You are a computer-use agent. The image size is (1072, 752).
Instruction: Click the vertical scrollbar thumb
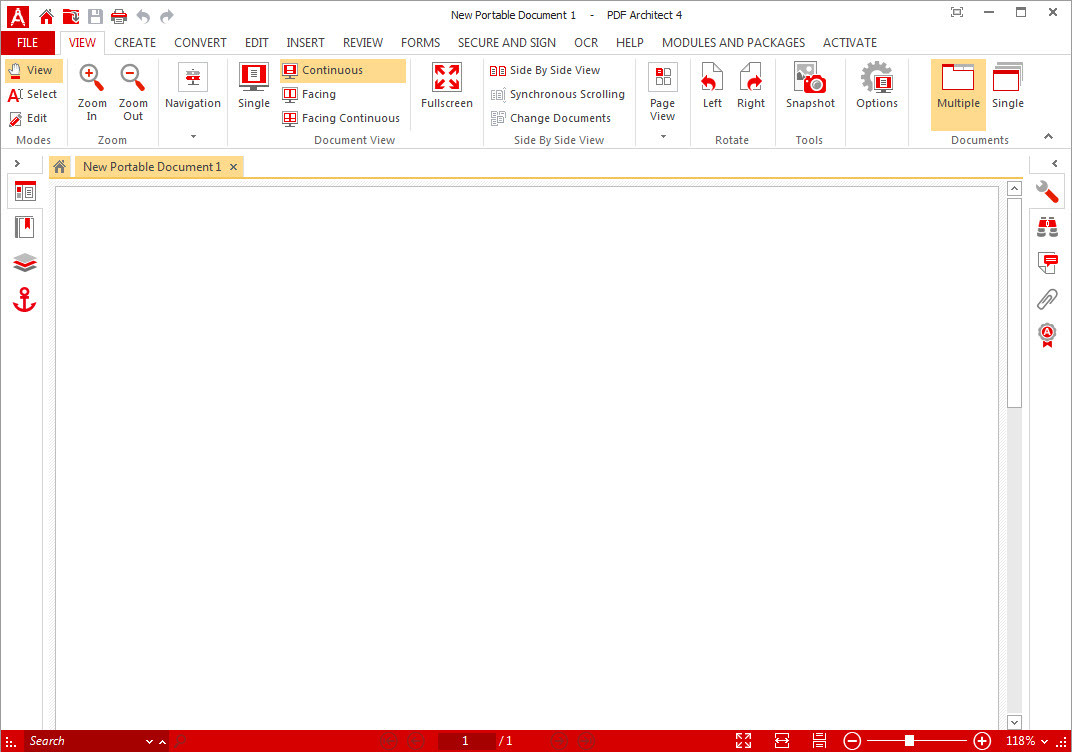coord(1015,303)
